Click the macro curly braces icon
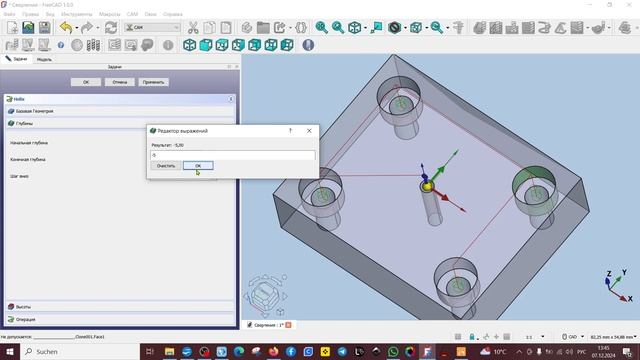Viewport: 640px width, 360px height. click(x=301, y=27)
